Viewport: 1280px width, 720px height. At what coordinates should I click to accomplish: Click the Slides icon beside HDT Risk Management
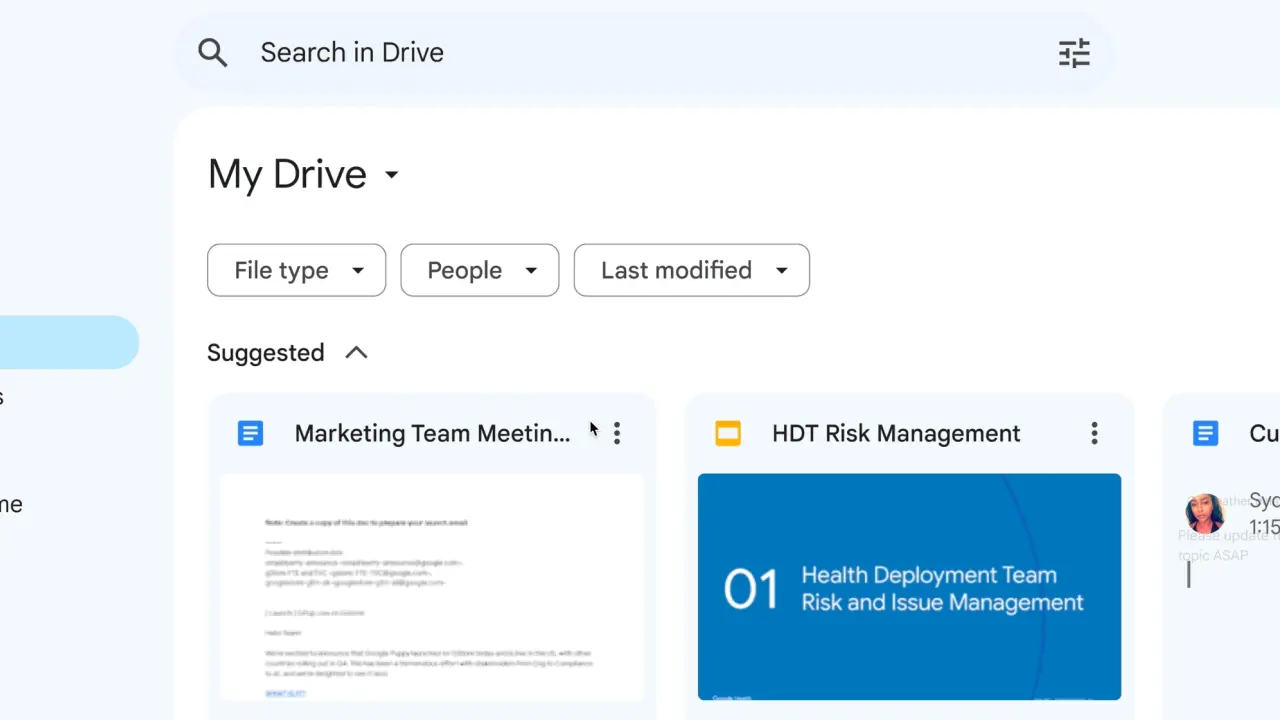(728, 433)
